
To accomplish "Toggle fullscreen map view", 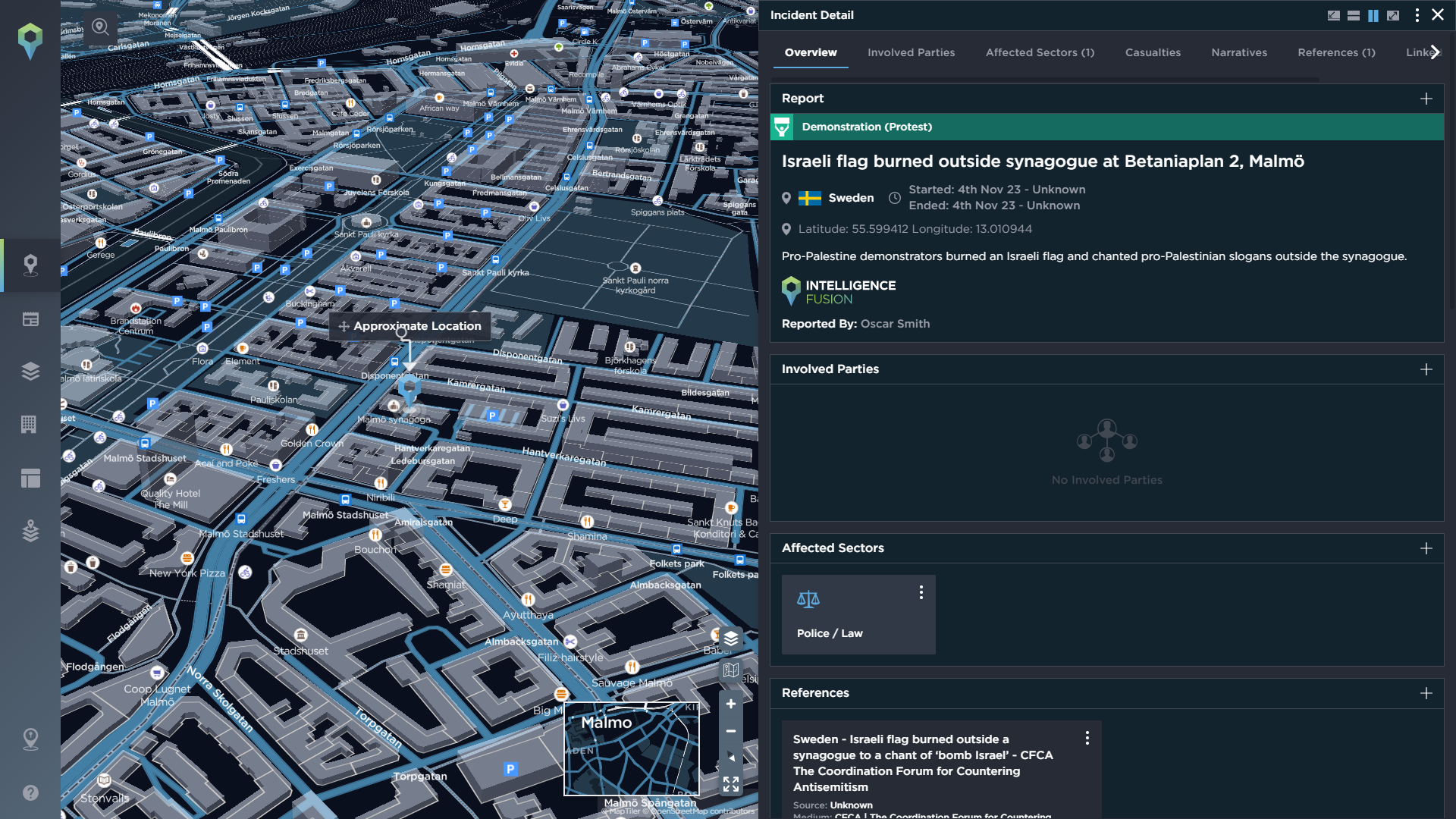I will point(731,784).
